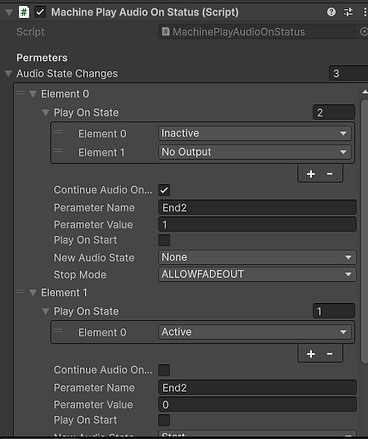
Task: Click the MachinePlayAudioOnStatus script reference field
Action: (x=258, y=32)
